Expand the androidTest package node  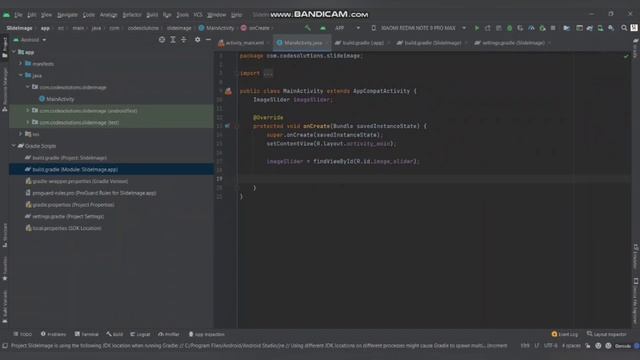click(27, 111)
